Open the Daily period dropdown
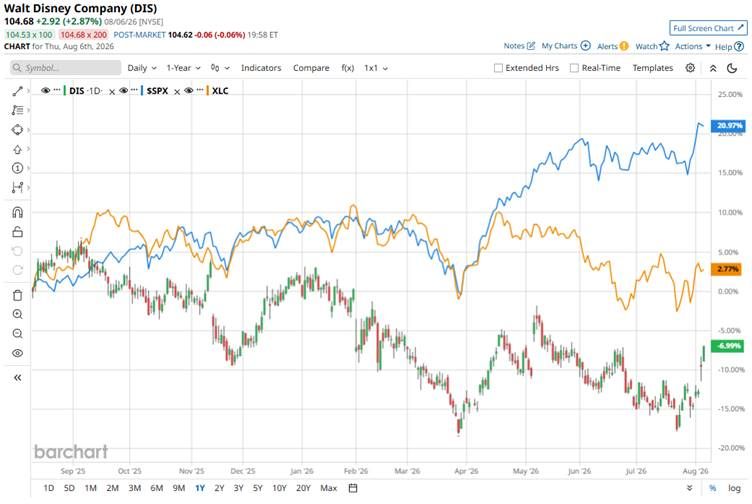The image size is (752, 504). click(x=142, y=68)
